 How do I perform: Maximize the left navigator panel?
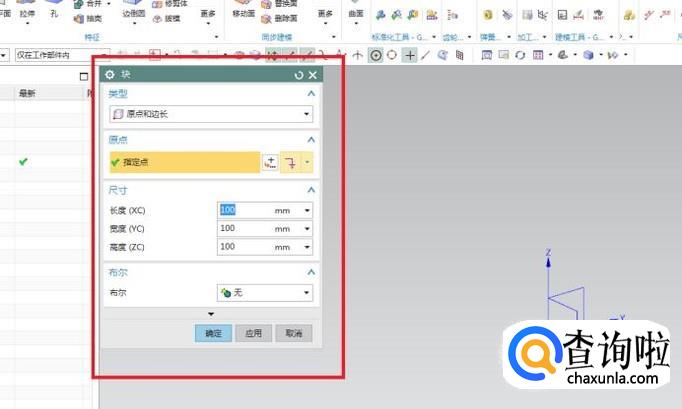84,77
